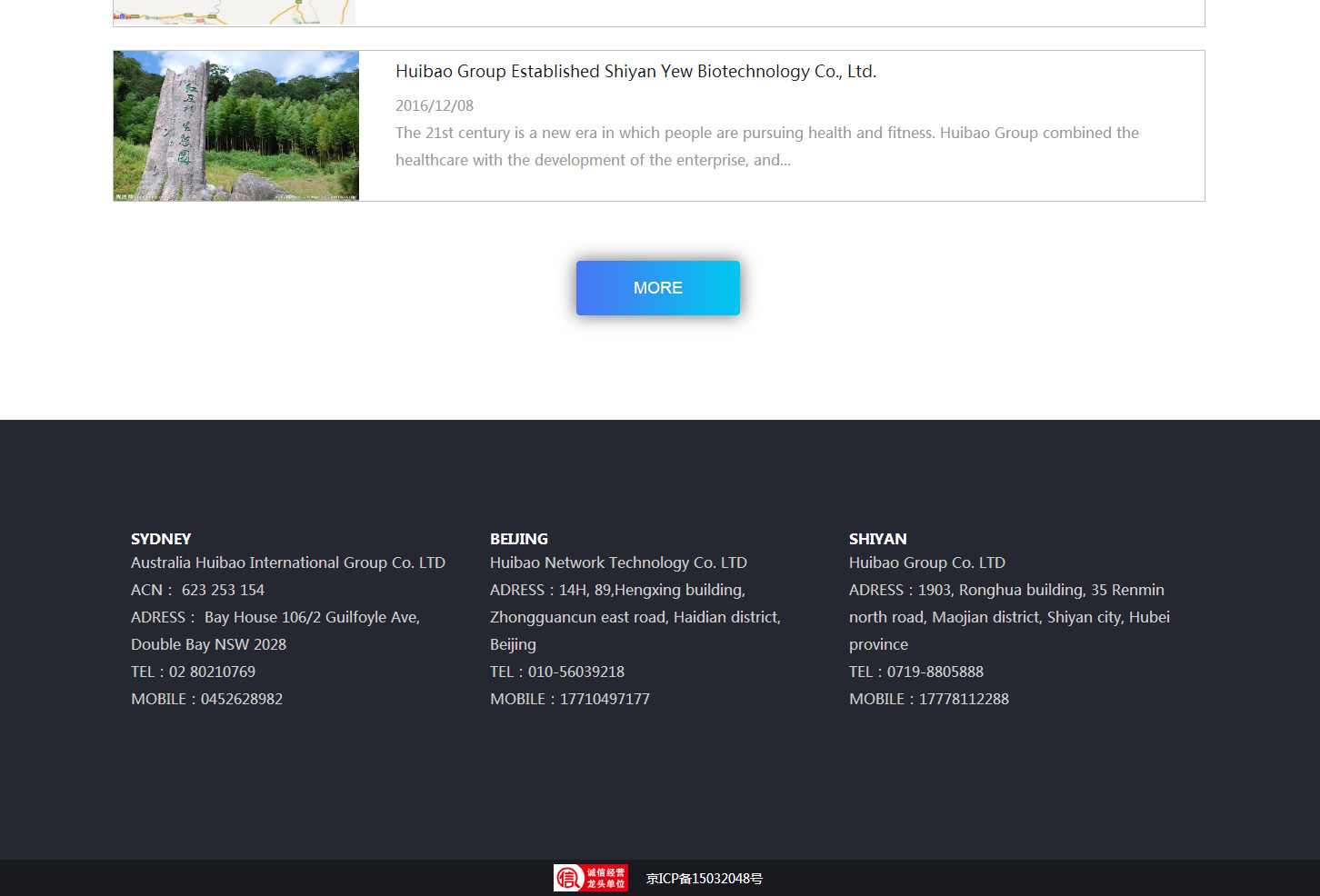The width and height of the screenshot is (1320, 896).
Task: Click the Australia Huibao International Group Co. LTD name
Action: pos(288,562)
